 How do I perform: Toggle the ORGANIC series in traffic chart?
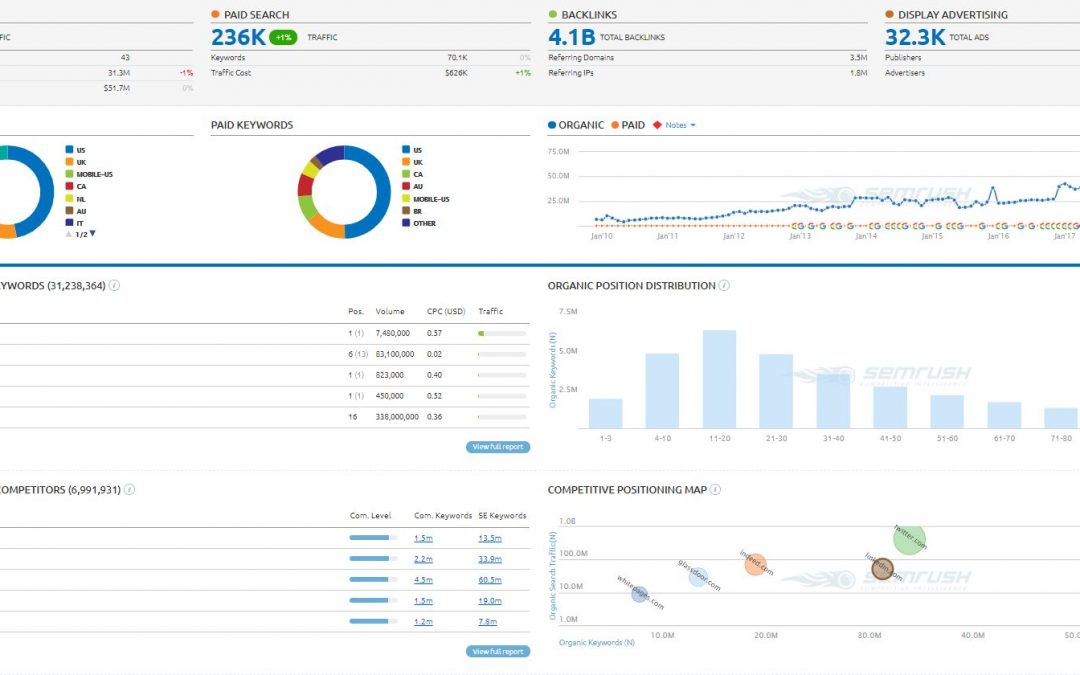pyautogui.click(x=576, y=125)
